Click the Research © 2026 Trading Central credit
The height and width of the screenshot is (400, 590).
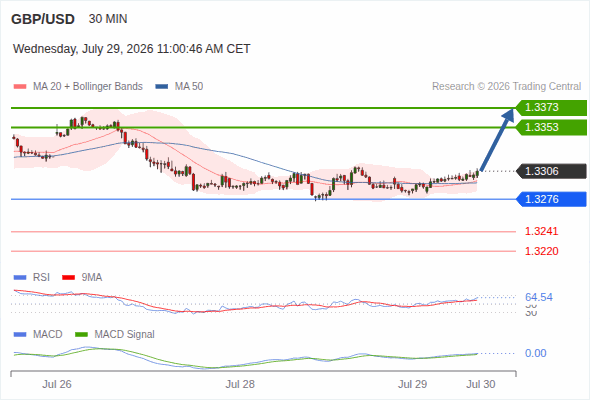506,87
